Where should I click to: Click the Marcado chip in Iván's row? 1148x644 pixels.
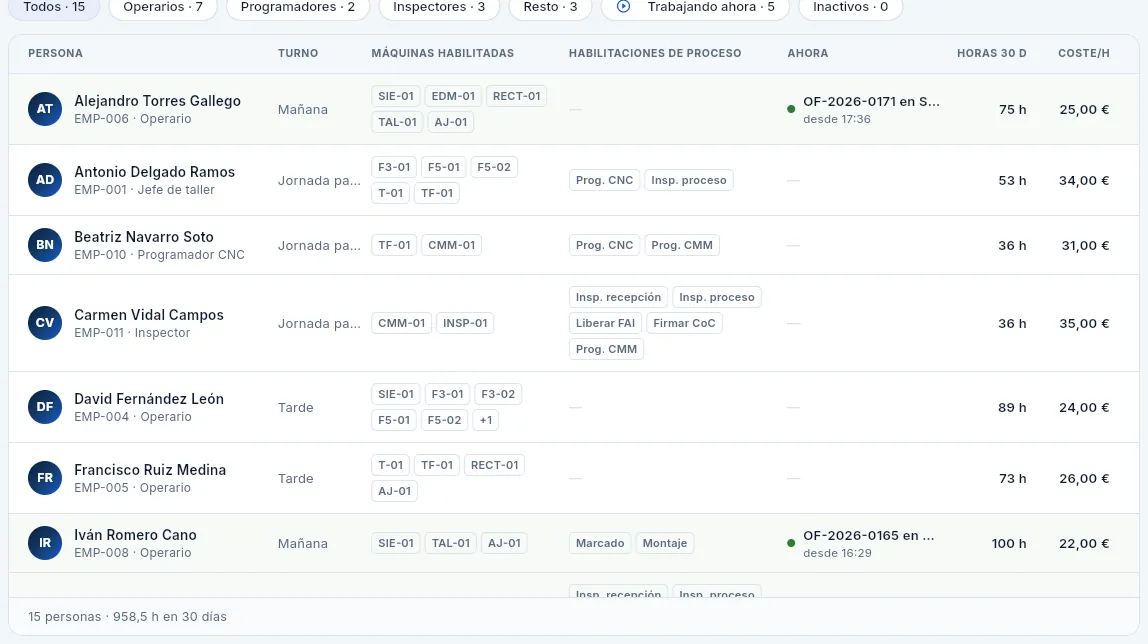pyautogui.click(x=600, y=543)
